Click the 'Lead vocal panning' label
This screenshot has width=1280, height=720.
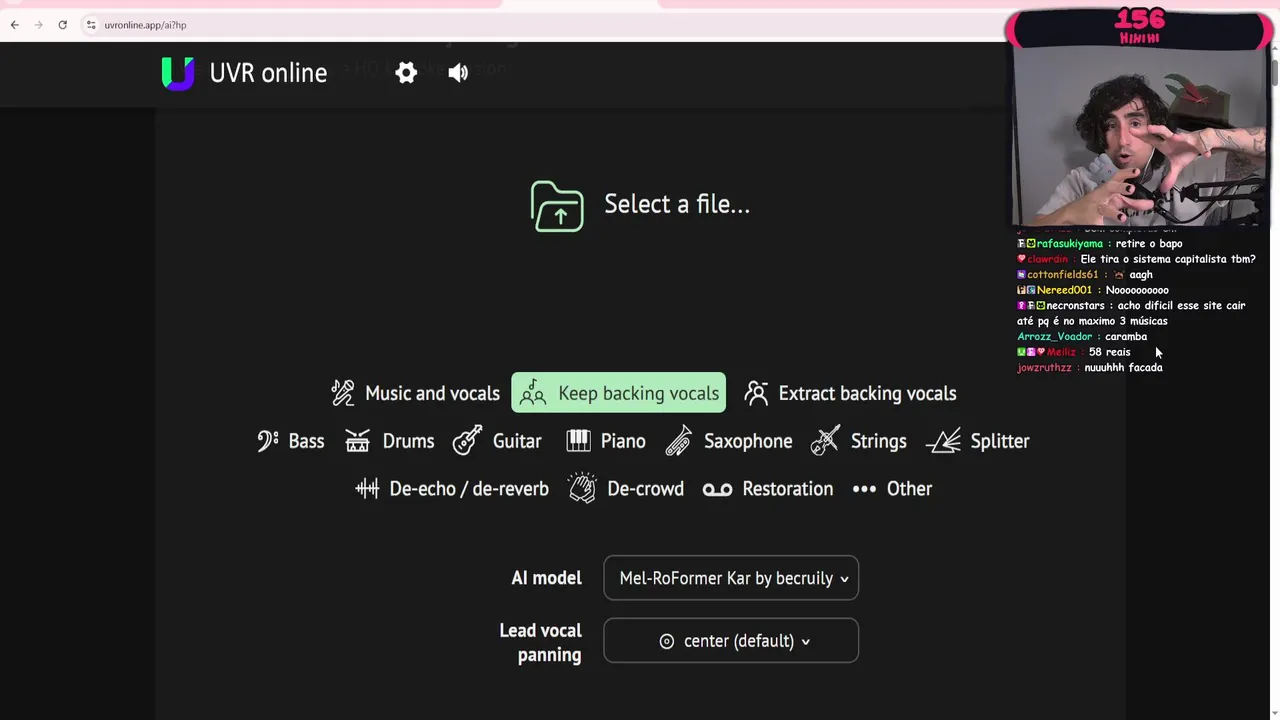[x=541, y=642]
